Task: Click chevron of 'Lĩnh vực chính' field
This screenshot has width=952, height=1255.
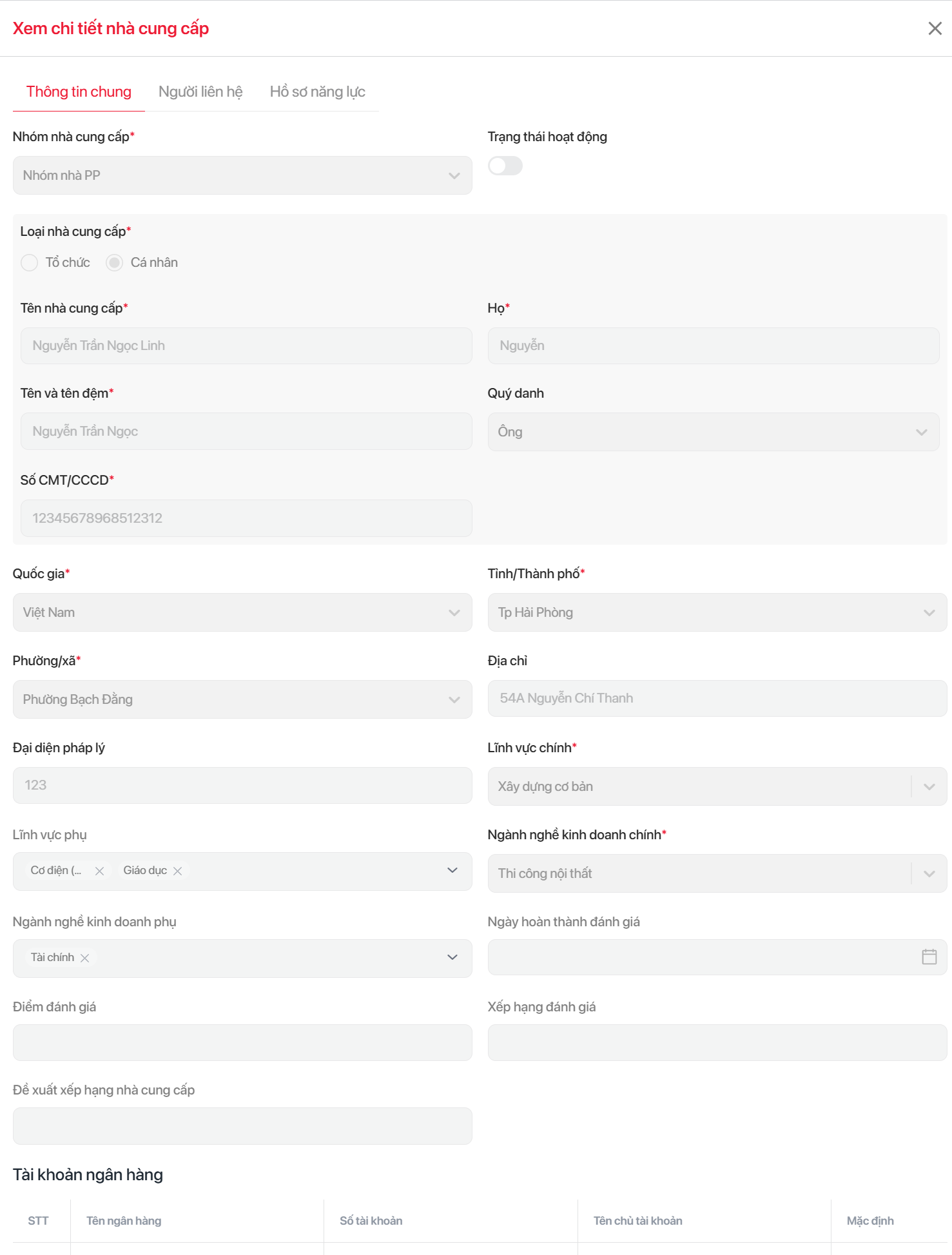Action: pyautogui.click(x=929, y=786)
